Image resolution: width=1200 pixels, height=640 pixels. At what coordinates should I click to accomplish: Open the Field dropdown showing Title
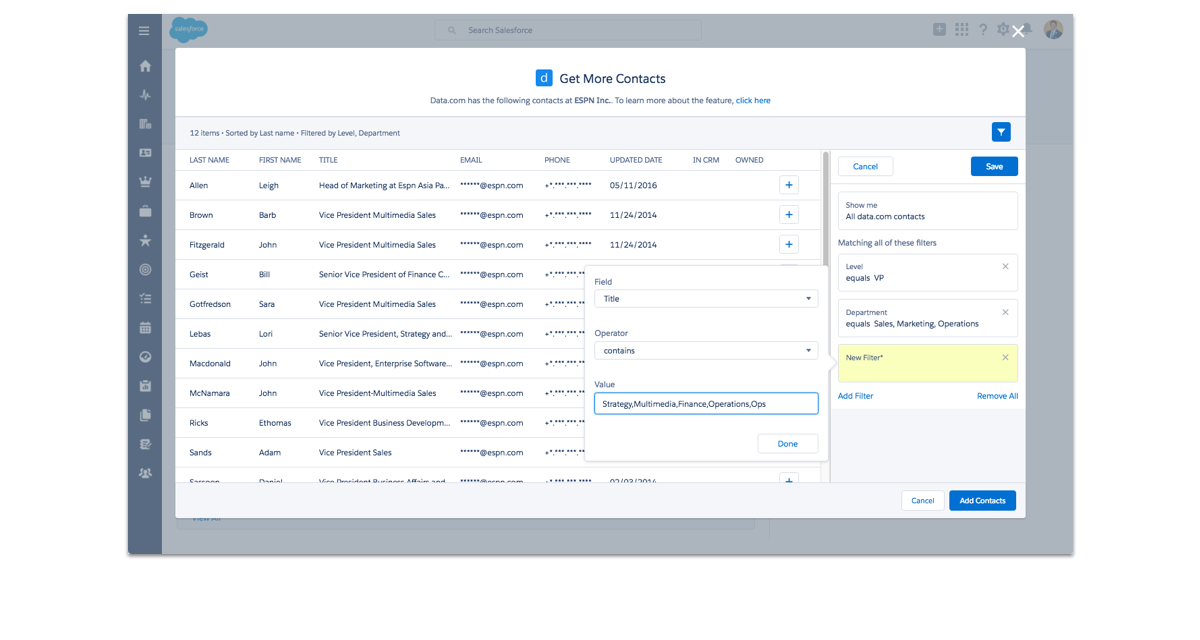point(705,299)
